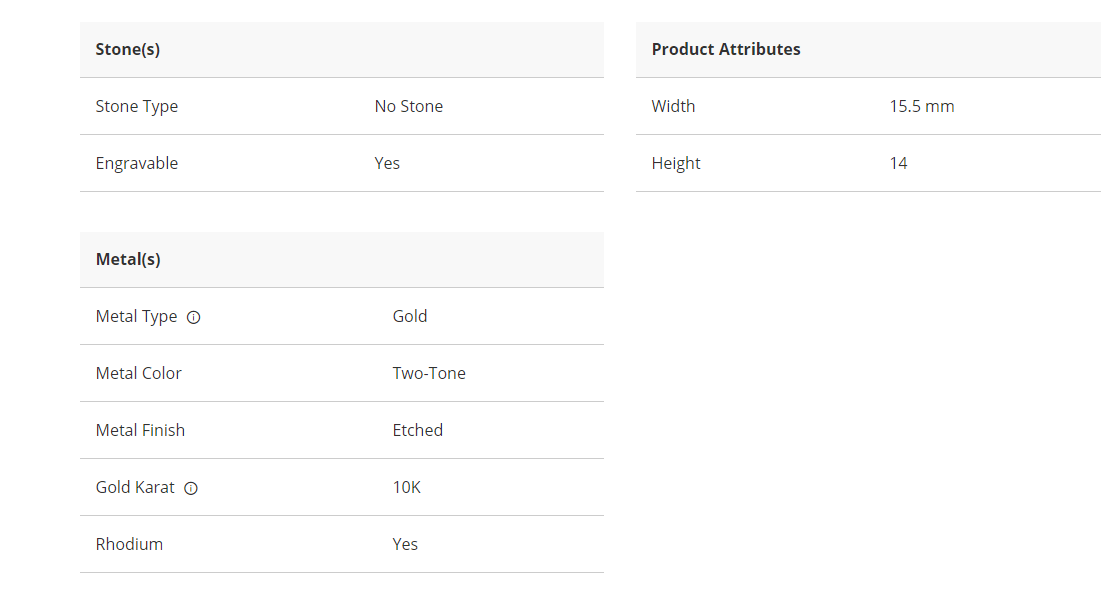Click the 10K gold karat value
The width and height of the screenshot is (1101, 604).
[x=406, y=487]
